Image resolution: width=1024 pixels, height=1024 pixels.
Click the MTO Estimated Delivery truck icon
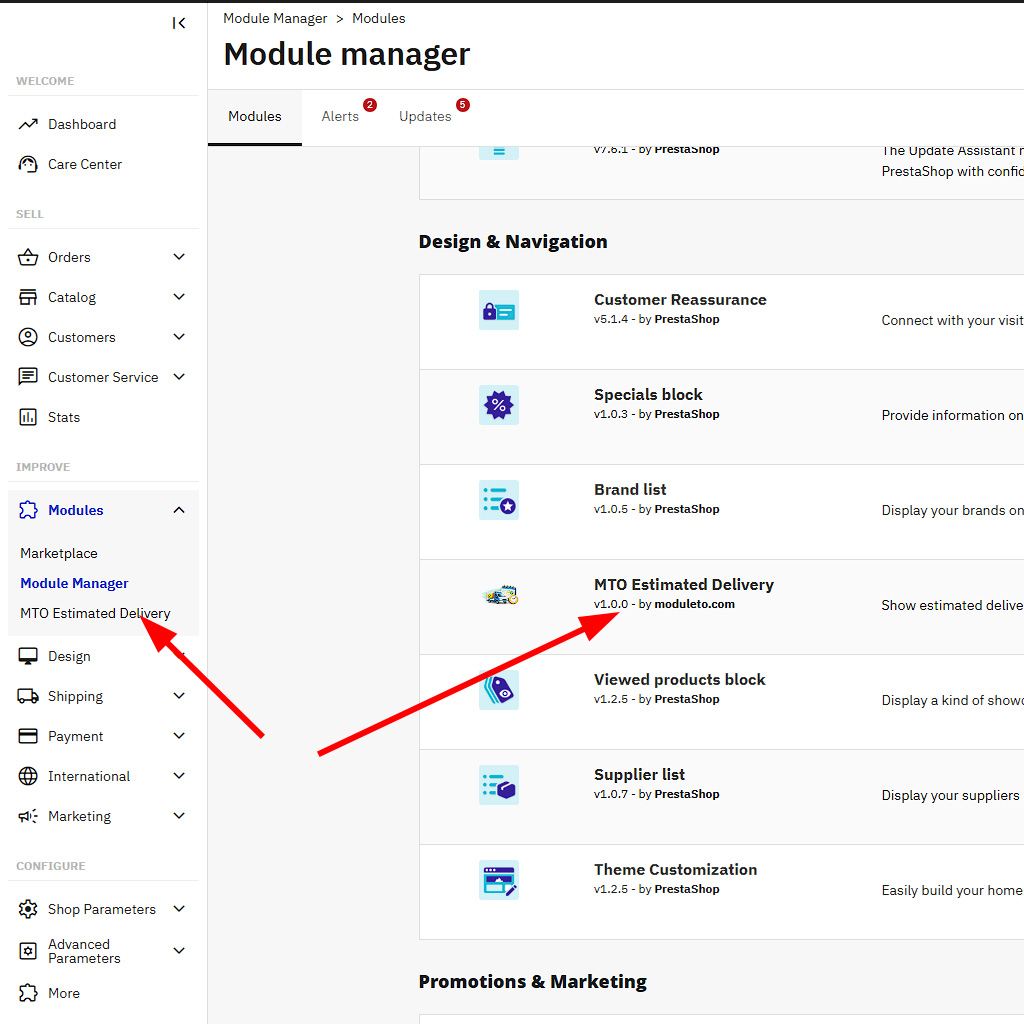[x=499, y=596]
